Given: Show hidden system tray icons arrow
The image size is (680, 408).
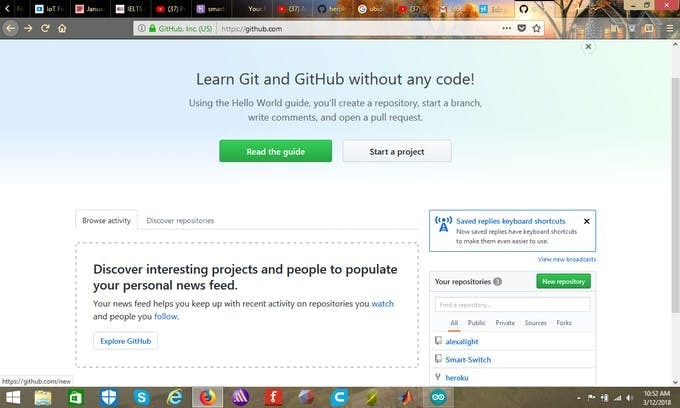Looking at the screenshot, I should (x=579, y=398).
